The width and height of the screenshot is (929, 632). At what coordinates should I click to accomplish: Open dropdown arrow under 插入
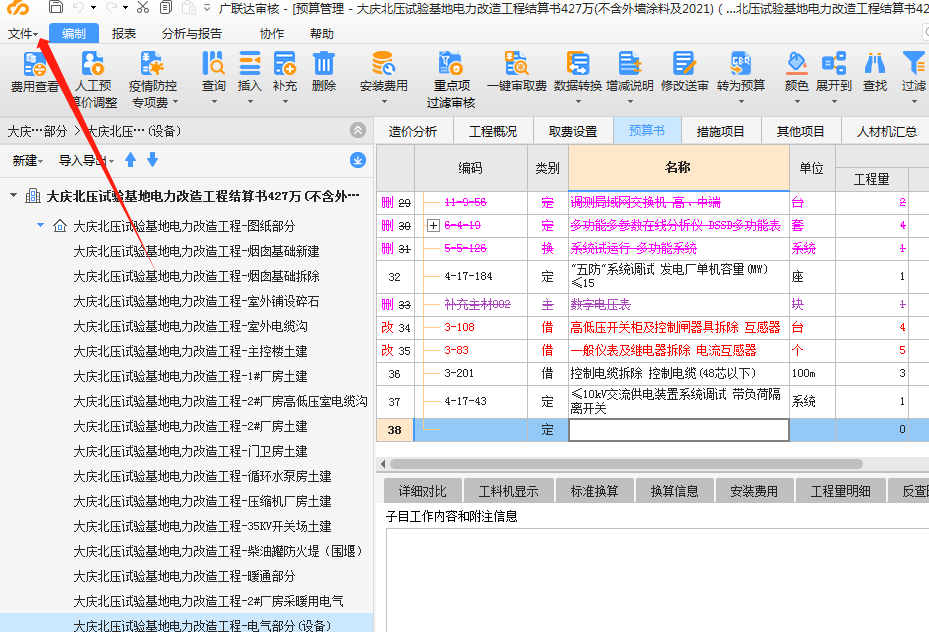click(249, 102)
